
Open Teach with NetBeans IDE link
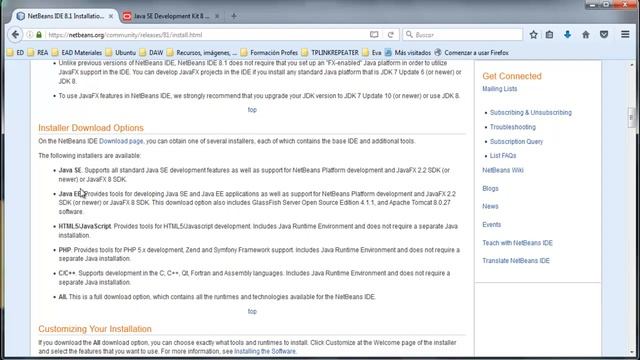[517, 243]
